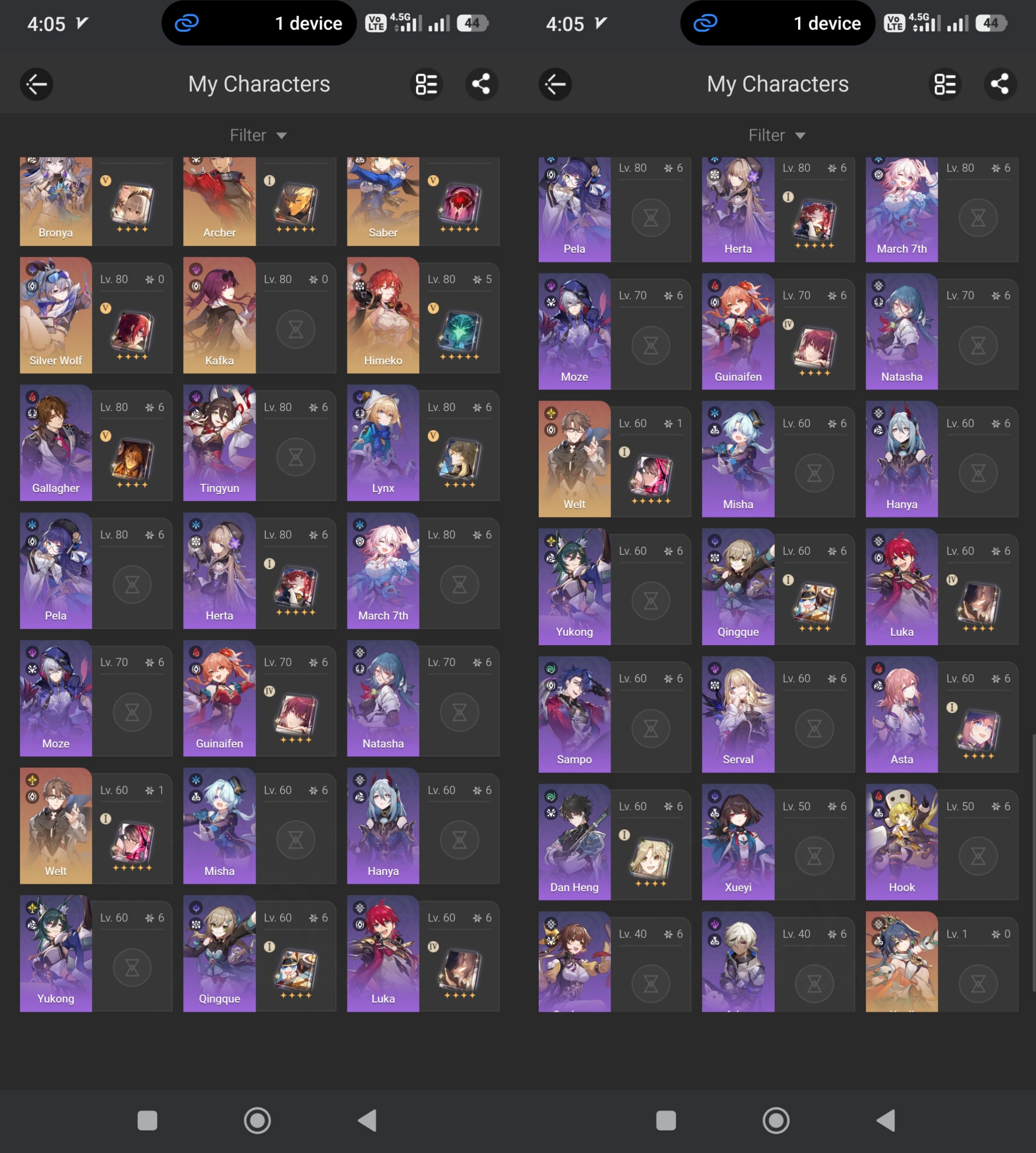This screenshot has height=1153, width=1036.
Task: Tap the recent apps square on the right screen
Action: point(666,1120)
